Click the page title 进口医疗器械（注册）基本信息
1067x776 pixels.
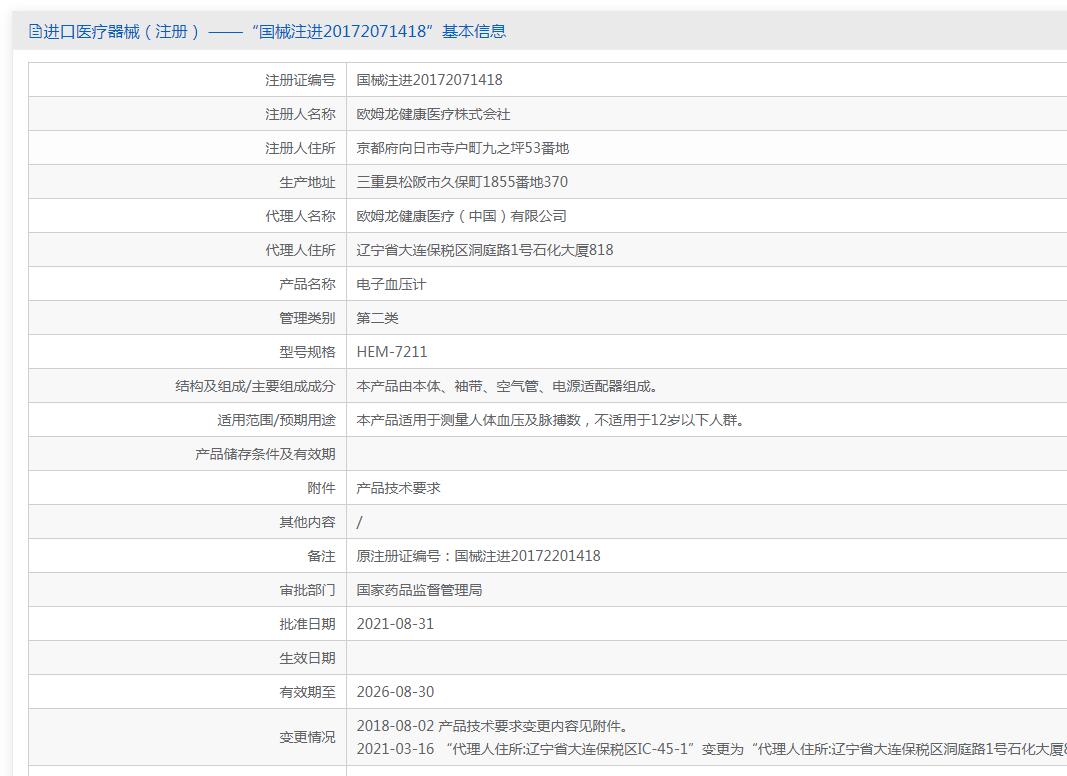click(275, 31)
